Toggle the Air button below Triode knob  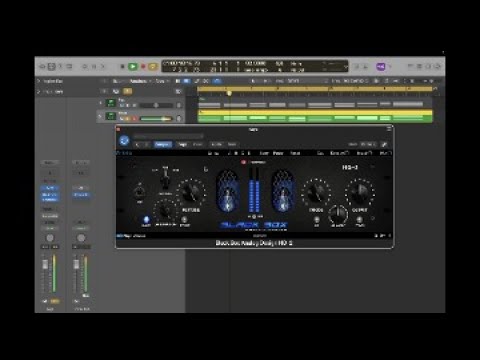coord(317,220)
